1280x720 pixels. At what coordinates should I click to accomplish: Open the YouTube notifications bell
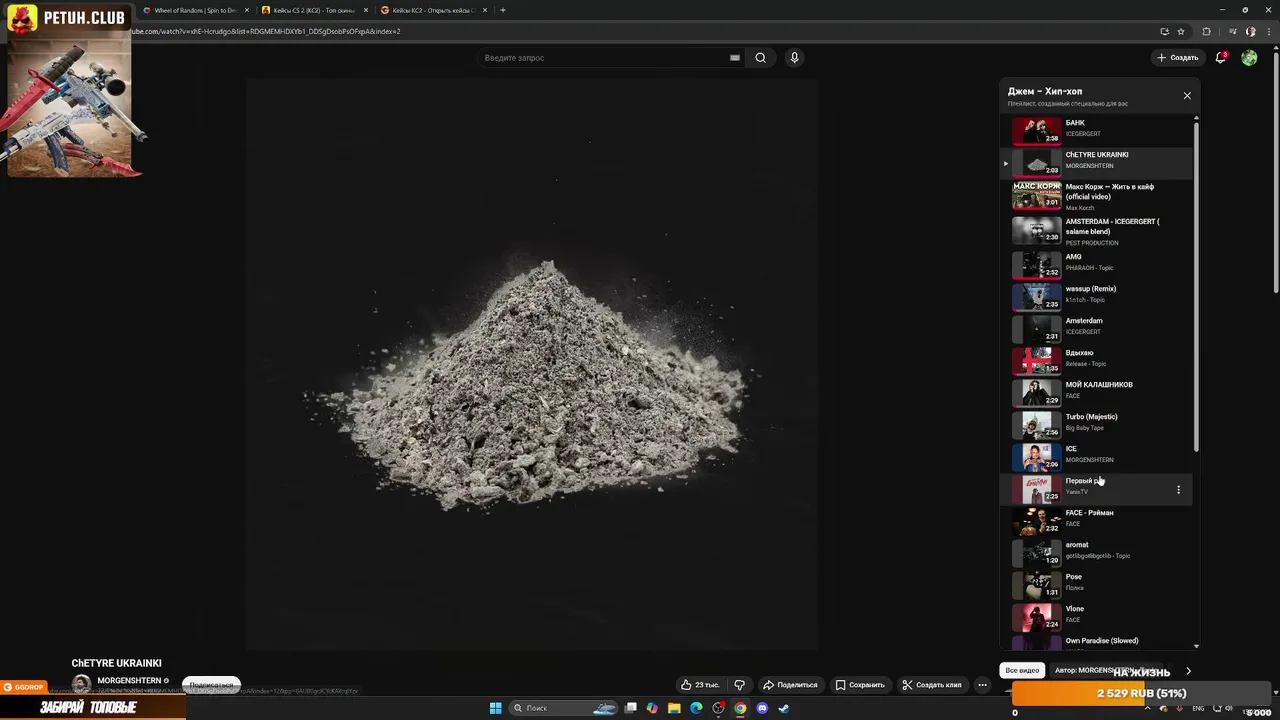click(x=1220, y=58)
